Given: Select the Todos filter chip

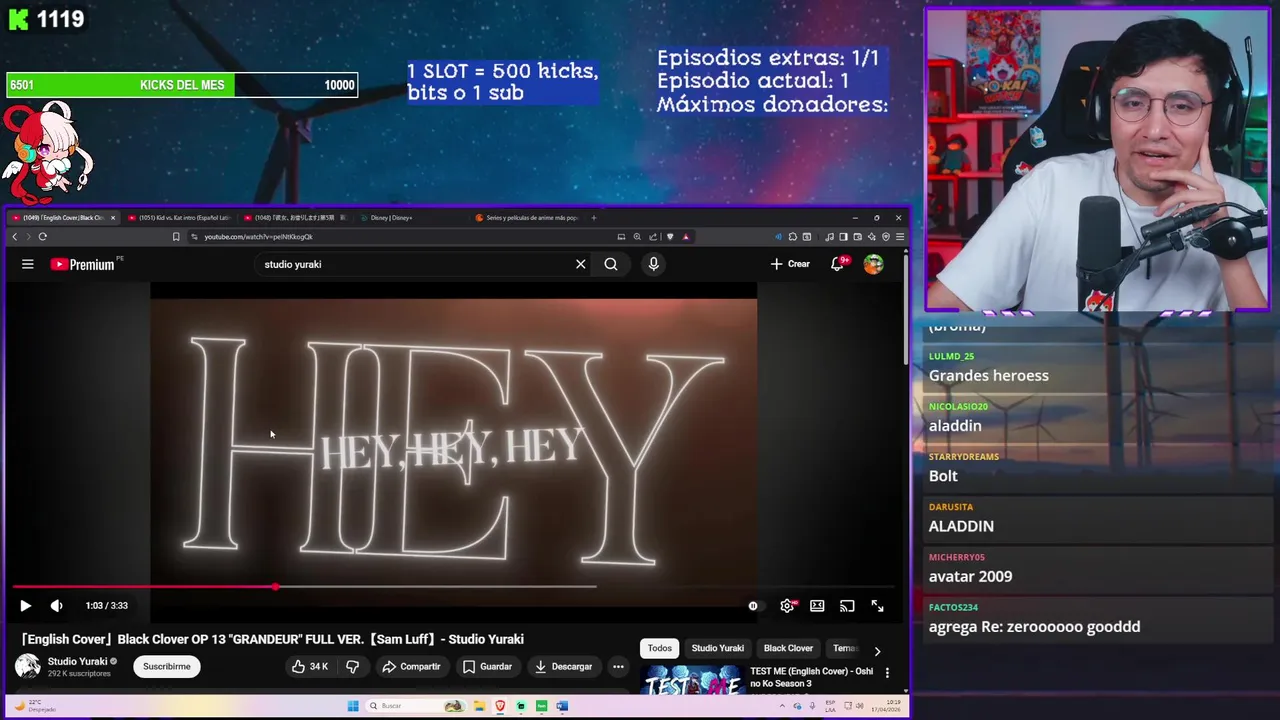Looking at the screenshot, I should pyautogui.click(x=659, y=648).
